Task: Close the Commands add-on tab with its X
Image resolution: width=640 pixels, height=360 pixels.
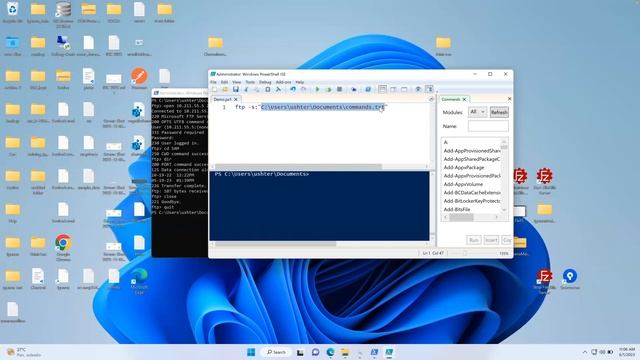Action: click(x=464, y=99)
